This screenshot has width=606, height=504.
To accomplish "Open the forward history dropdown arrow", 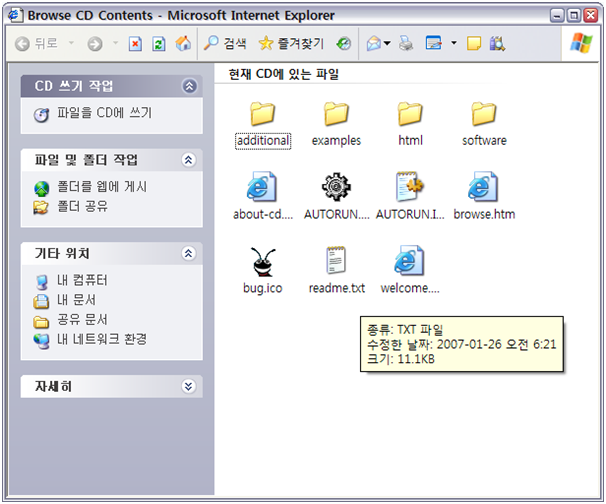I will click(115, 43).
